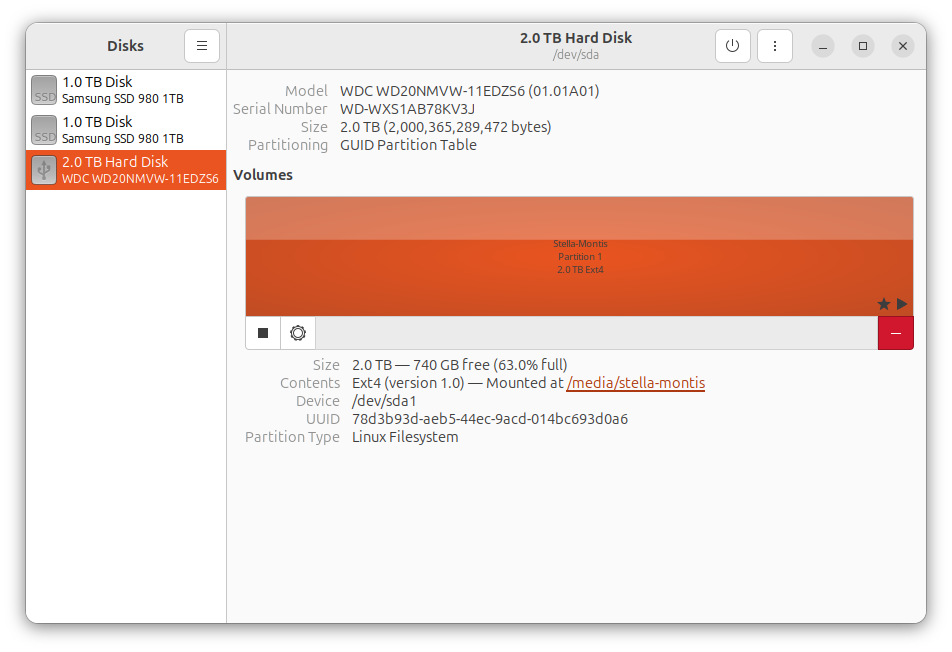Click 2.0 TB Hard Disk window title

(x=576, y=38)
